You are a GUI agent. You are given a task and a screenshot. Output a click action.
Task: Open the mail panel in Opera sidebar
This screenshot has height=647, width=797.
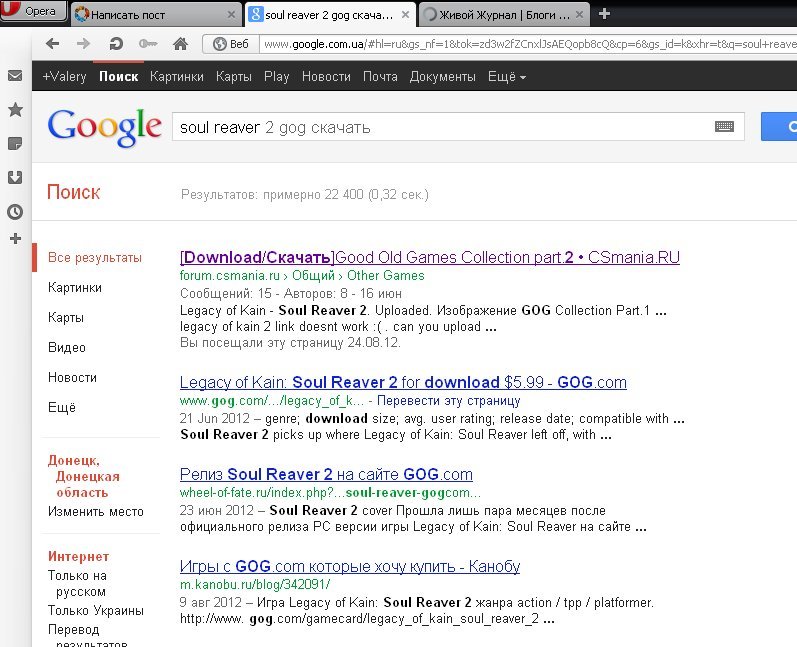(x=15, y=76)
